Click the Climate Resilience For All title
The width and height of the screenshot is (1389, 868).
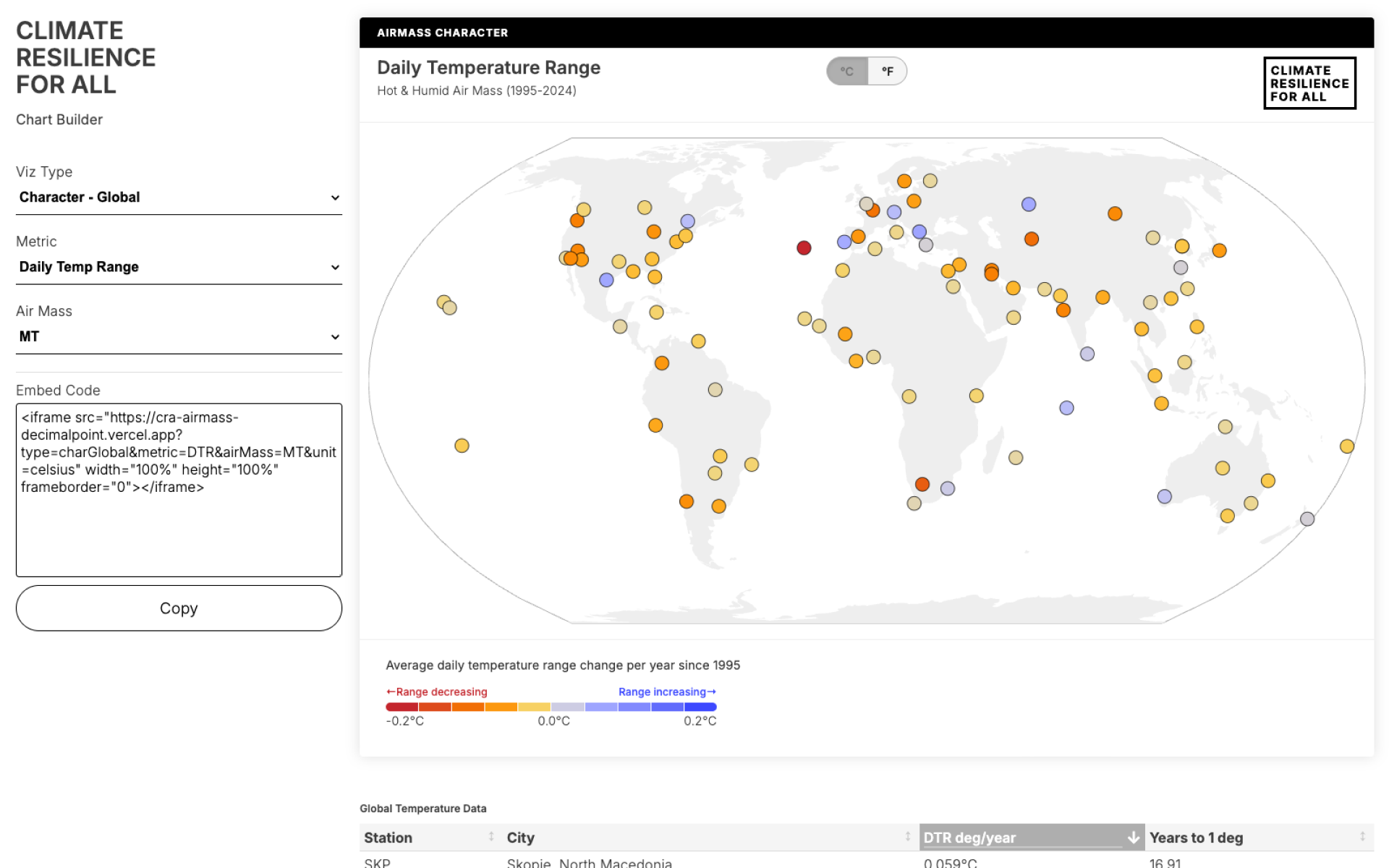(x=85, y=57)
